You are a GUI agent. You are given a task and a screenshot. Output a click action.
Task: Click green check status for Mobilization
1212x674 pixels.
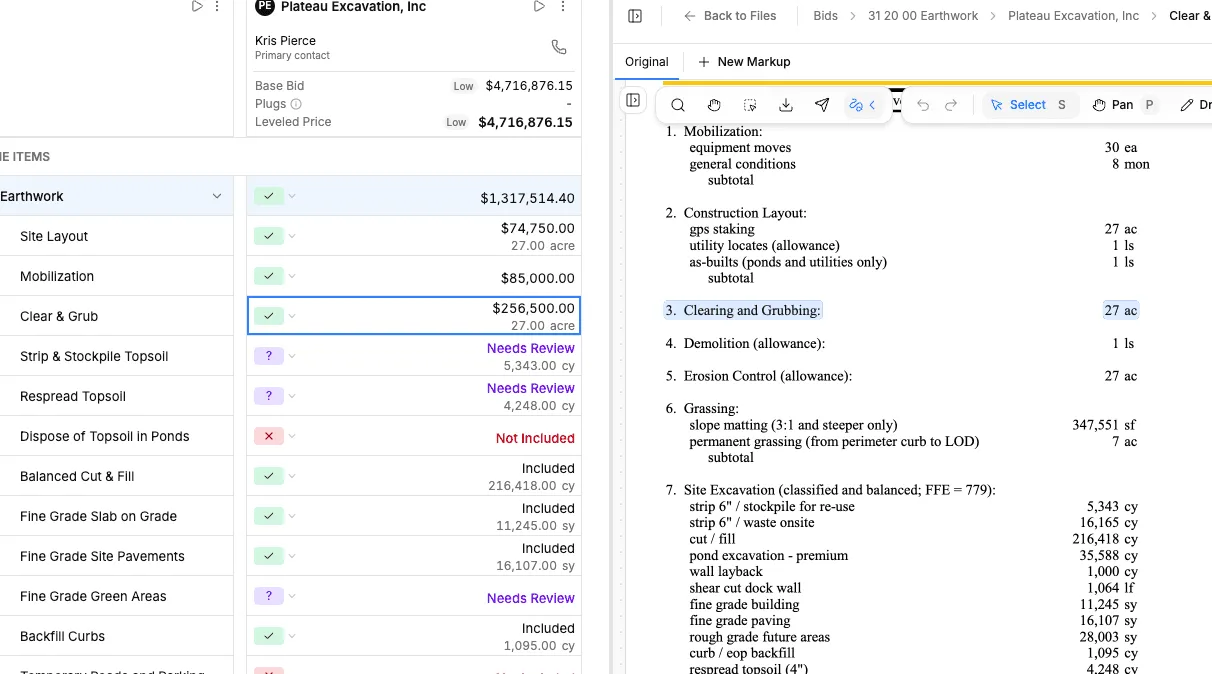(268, 276)
